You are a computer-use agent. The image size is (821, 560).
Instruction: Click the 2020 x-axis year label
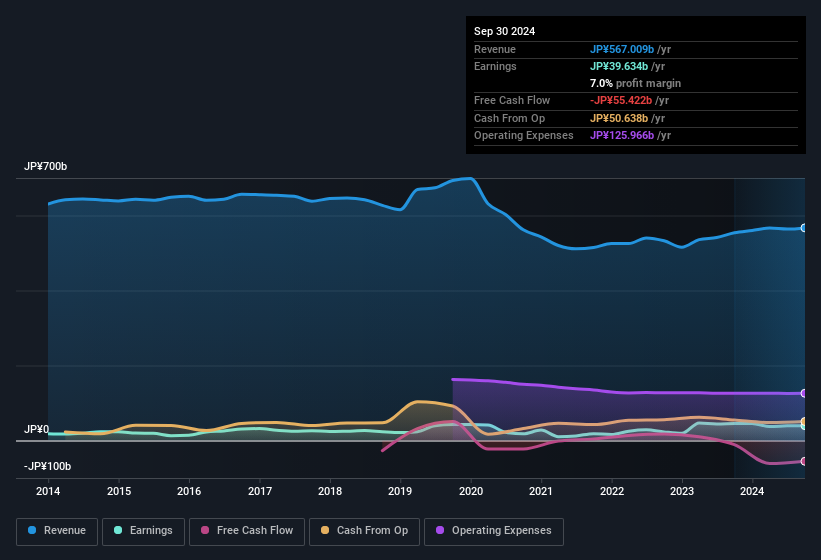pos(470,491)
